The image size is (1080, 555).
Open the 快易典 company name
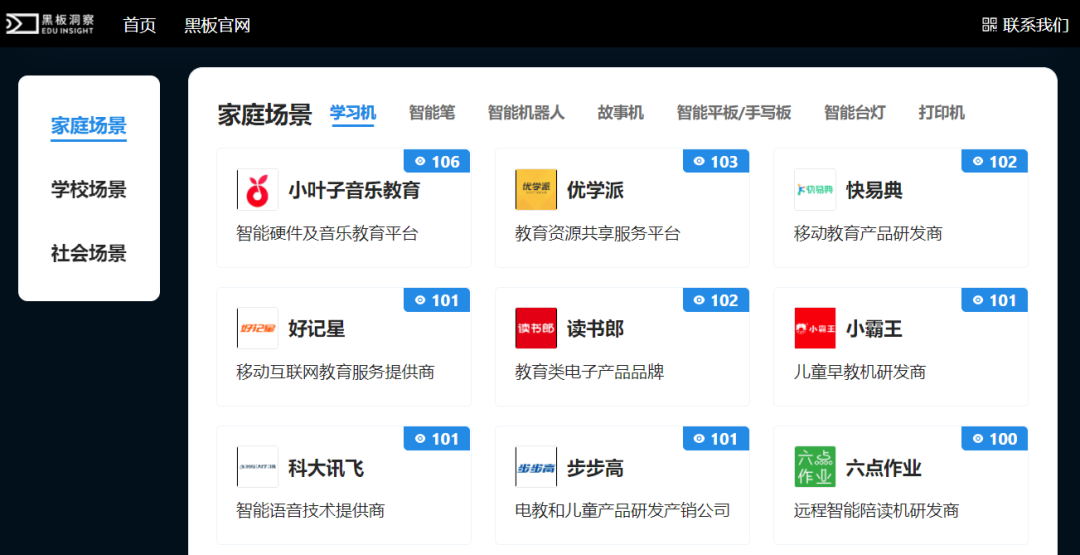pyautogui.click(x=874, y=190)
